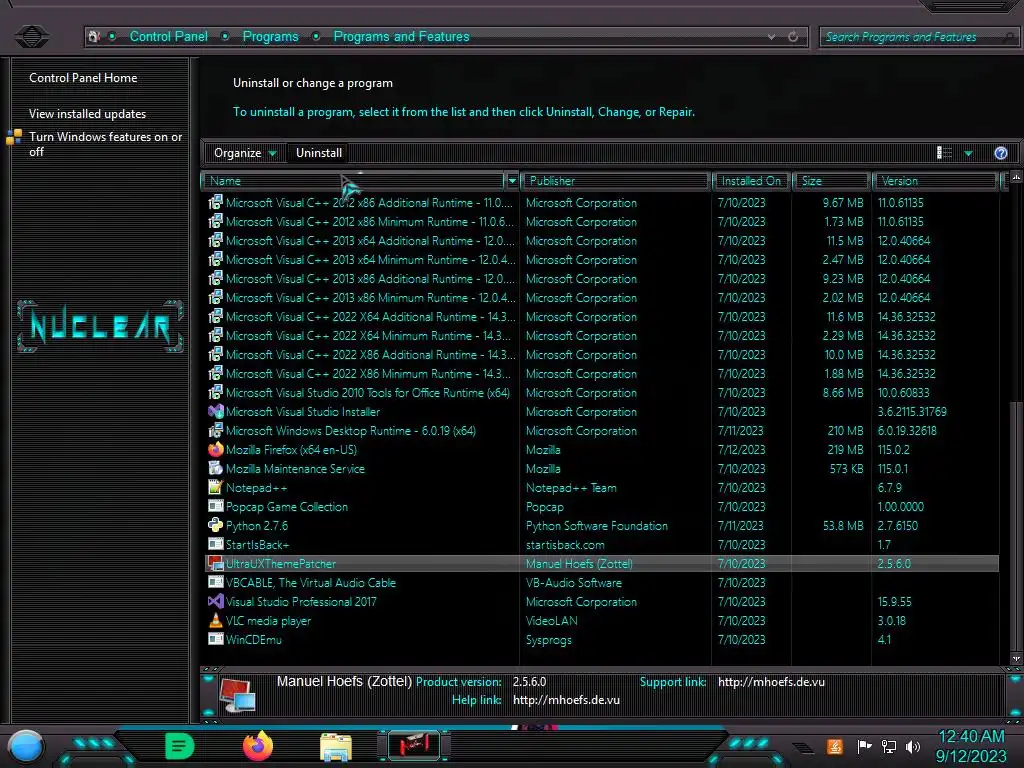Image resolution: width=1024 pixels, height=768 pixels.
Task: Click the Programs breadcrumb
Action: tap(270, 37)
